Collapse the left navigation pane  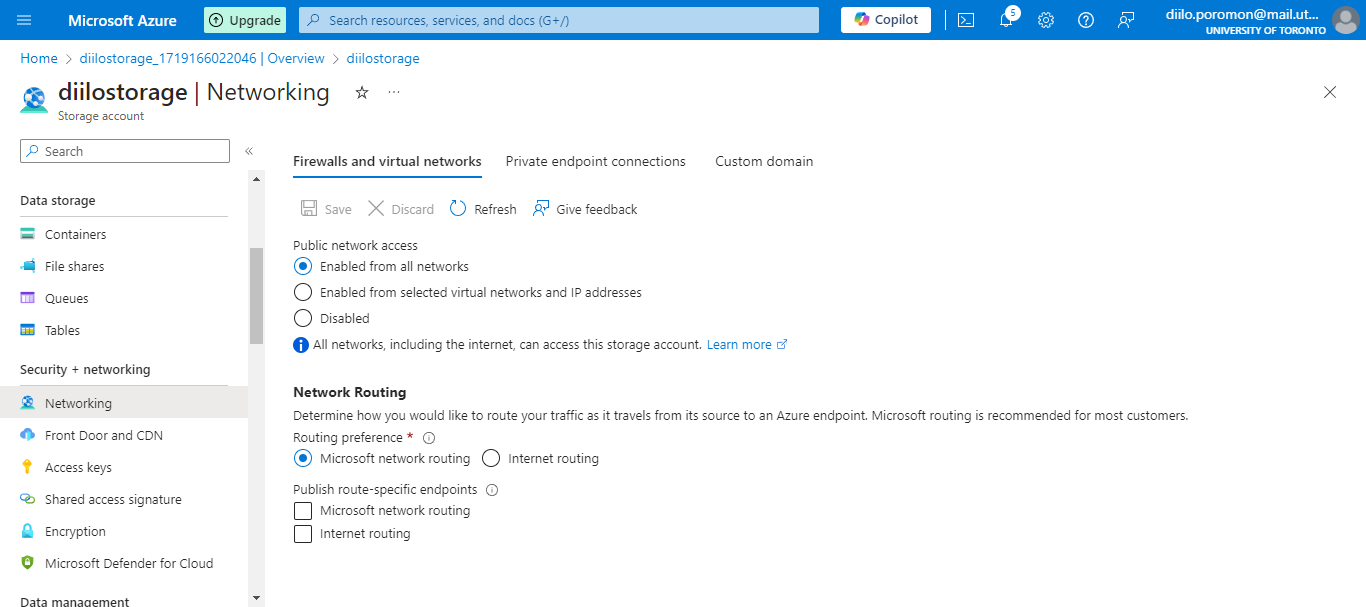point(249,151)
